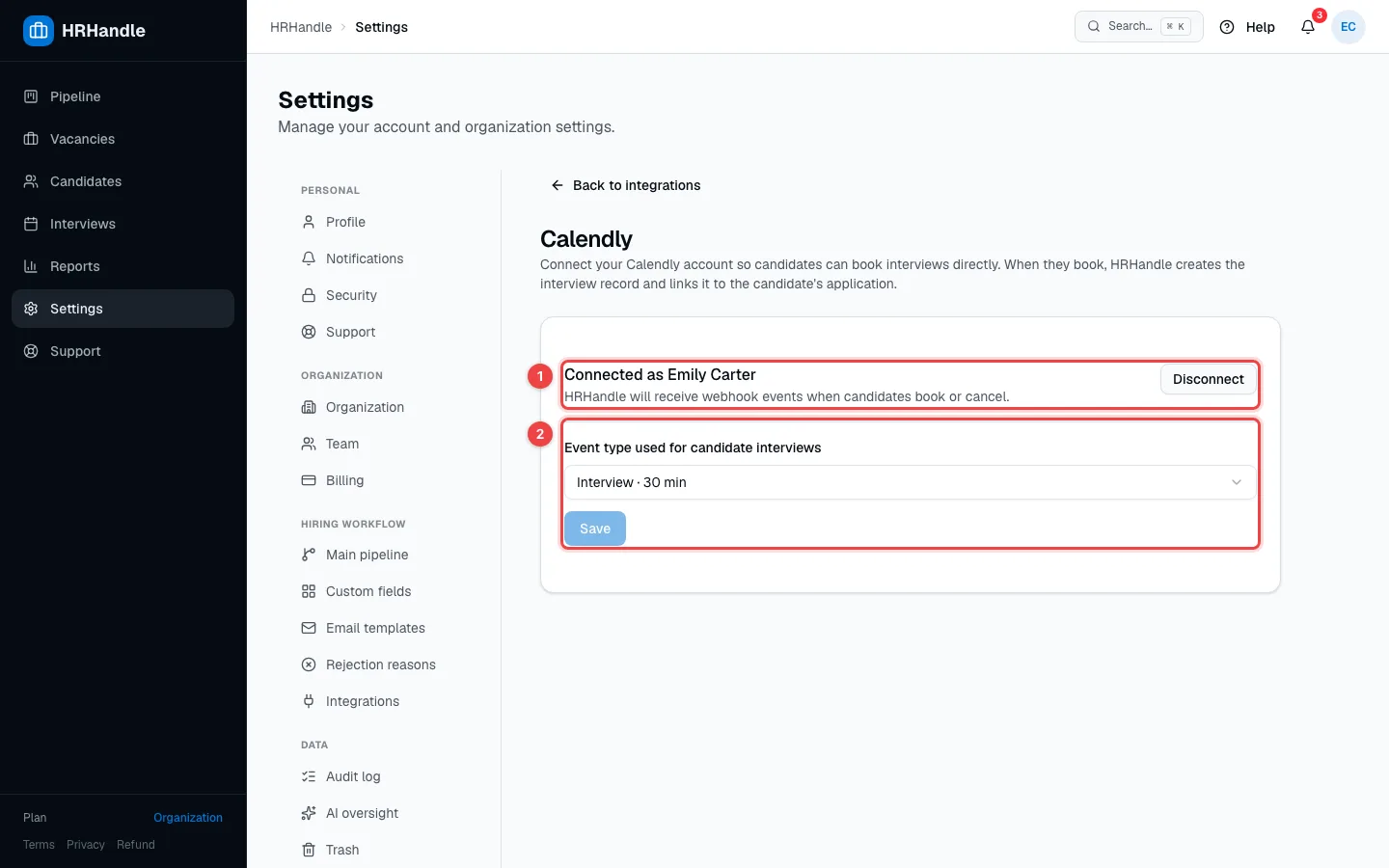Open the Refund footer link

click(x=136, y=845)
